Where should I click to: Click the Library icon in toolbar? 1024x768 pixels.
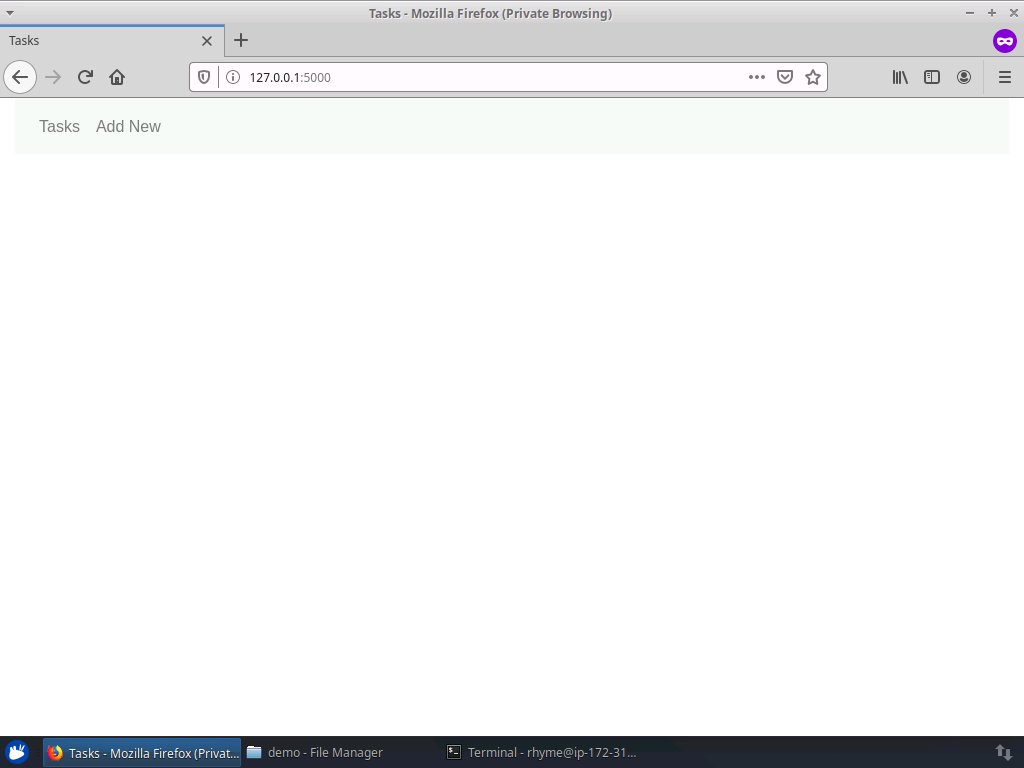(x=899, y=77)
